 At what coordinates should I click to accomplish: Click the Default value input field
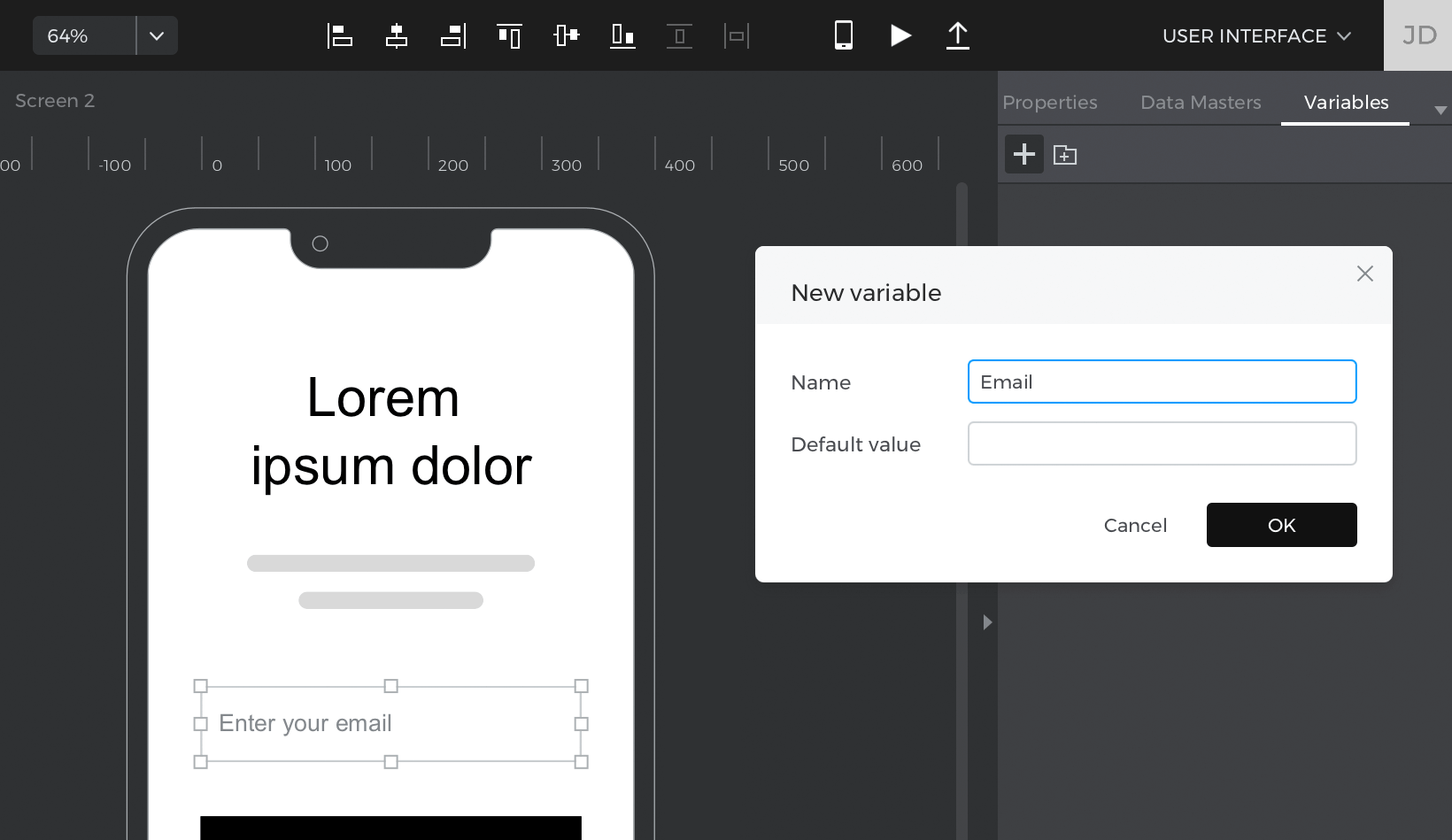point(1162,443)
